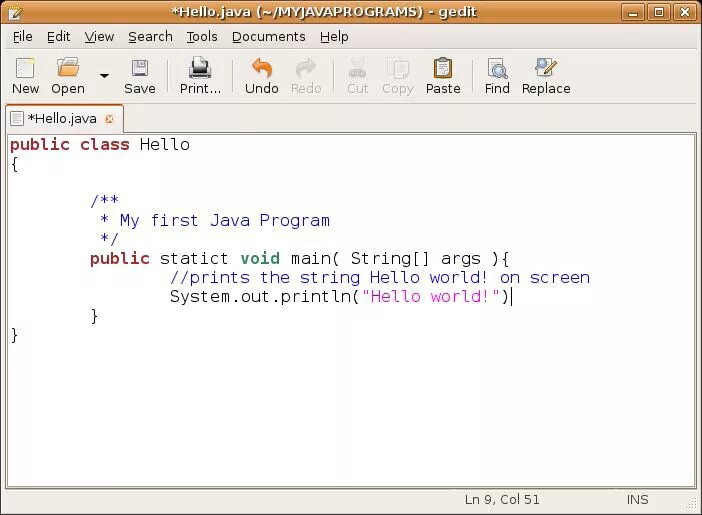Click the 'My first Java Program' comment
This screenshot has height=515, width=702.
pos(225,221)
